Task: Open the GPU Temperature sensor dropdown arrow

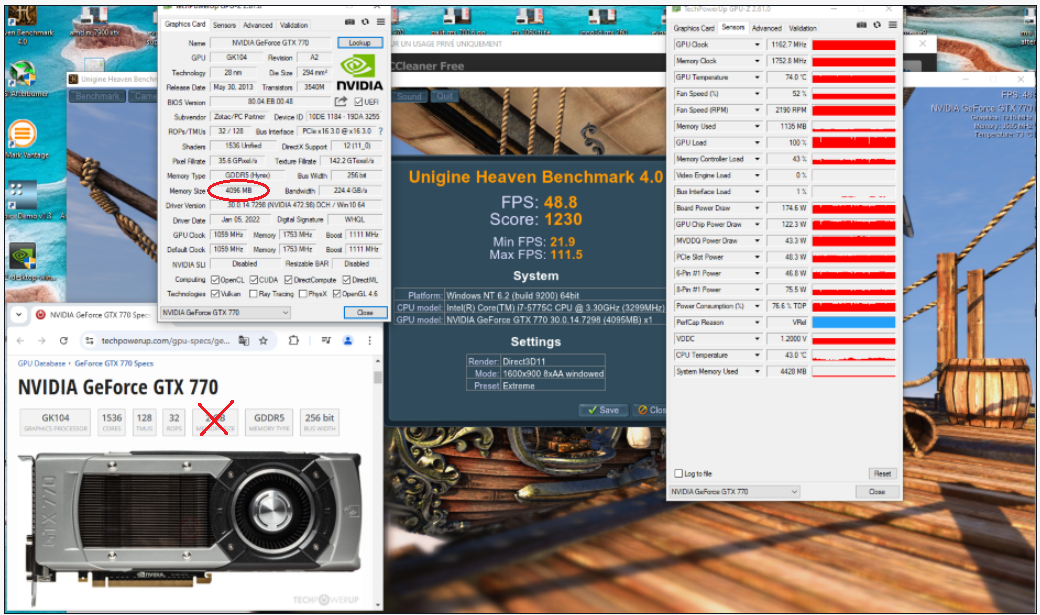Action: pyautogui.click(x=757, y=78)
